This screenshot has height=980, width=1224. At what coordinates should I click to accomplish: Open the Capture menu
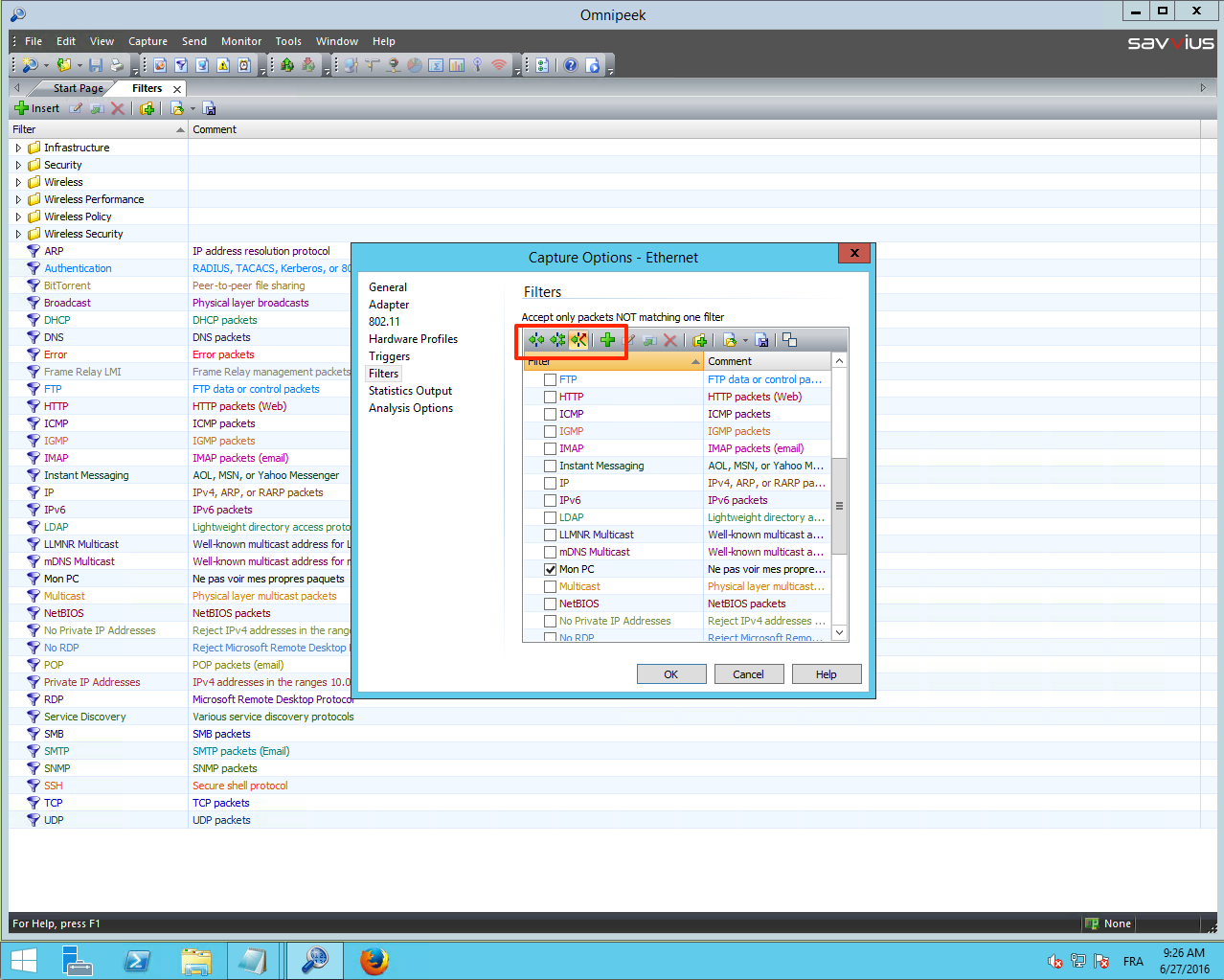click(147, 41)
